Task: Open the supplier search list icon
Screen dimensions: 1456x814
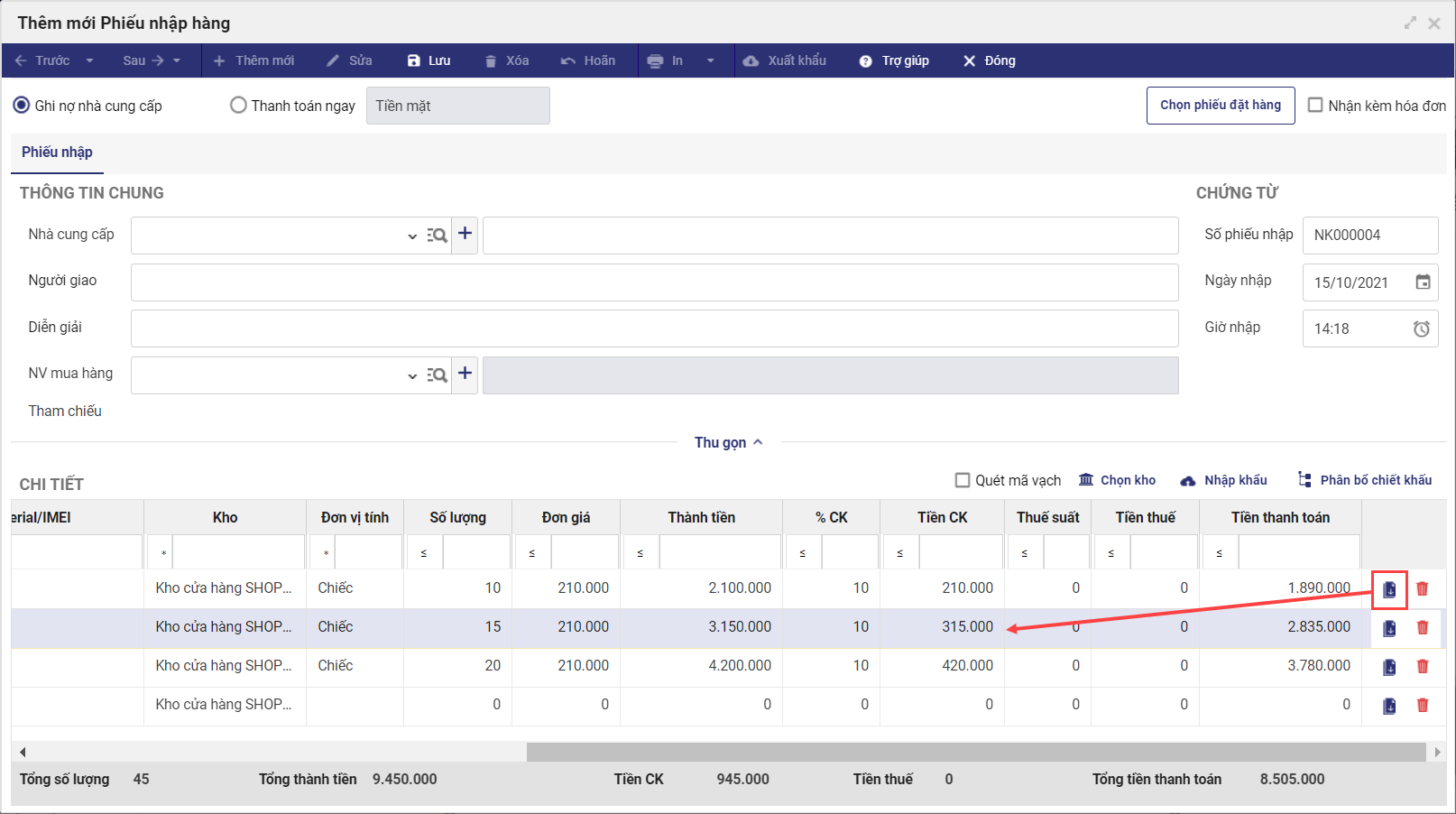Action: pos(438,235)
